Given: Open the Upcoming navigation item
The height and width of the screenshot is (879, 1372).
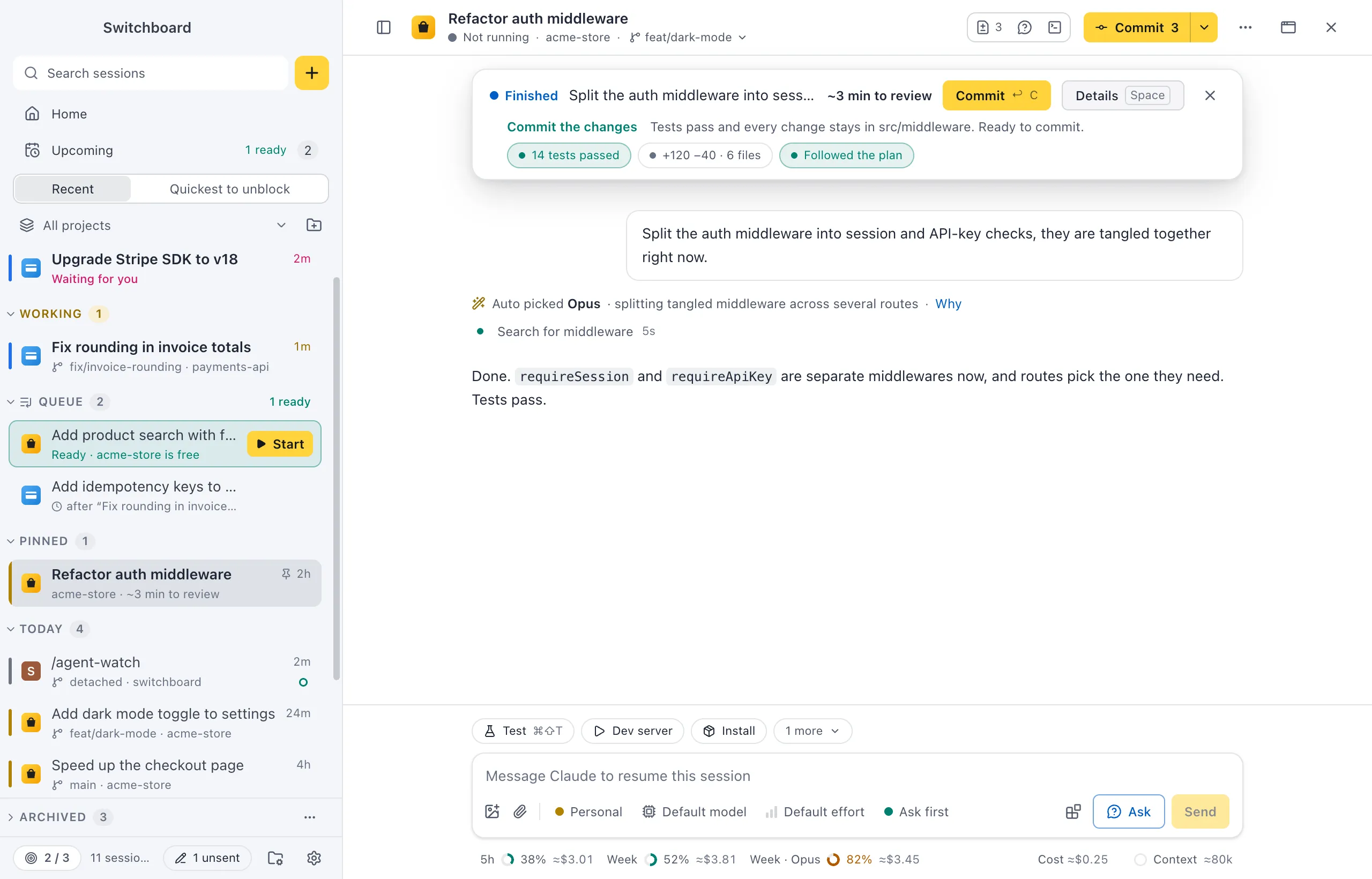Looking at the screenshot, I should pyautogui.click(x=171, y=150).
